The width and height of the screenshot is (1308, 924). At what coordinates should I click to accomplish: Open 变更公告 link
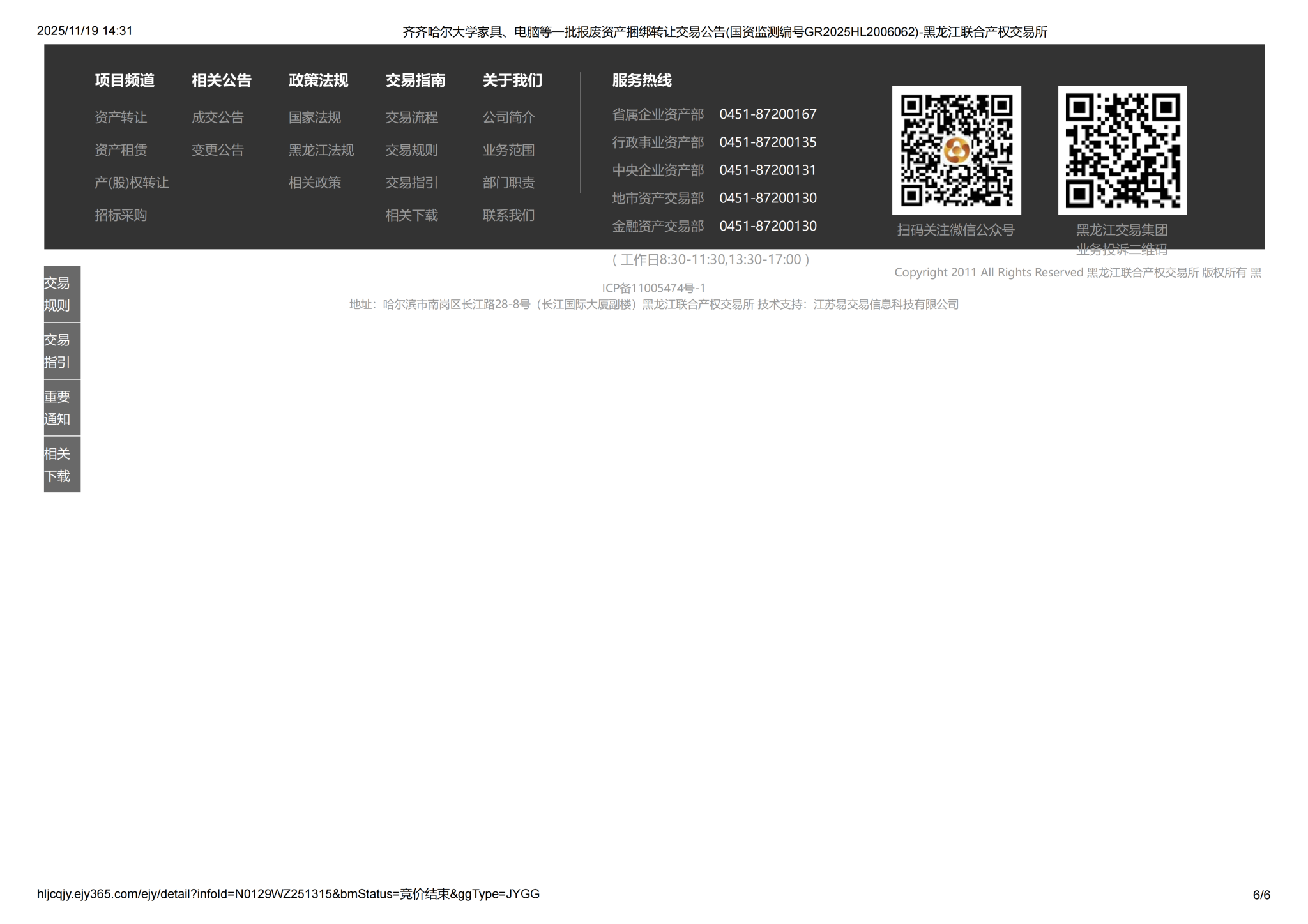(218, 150)
